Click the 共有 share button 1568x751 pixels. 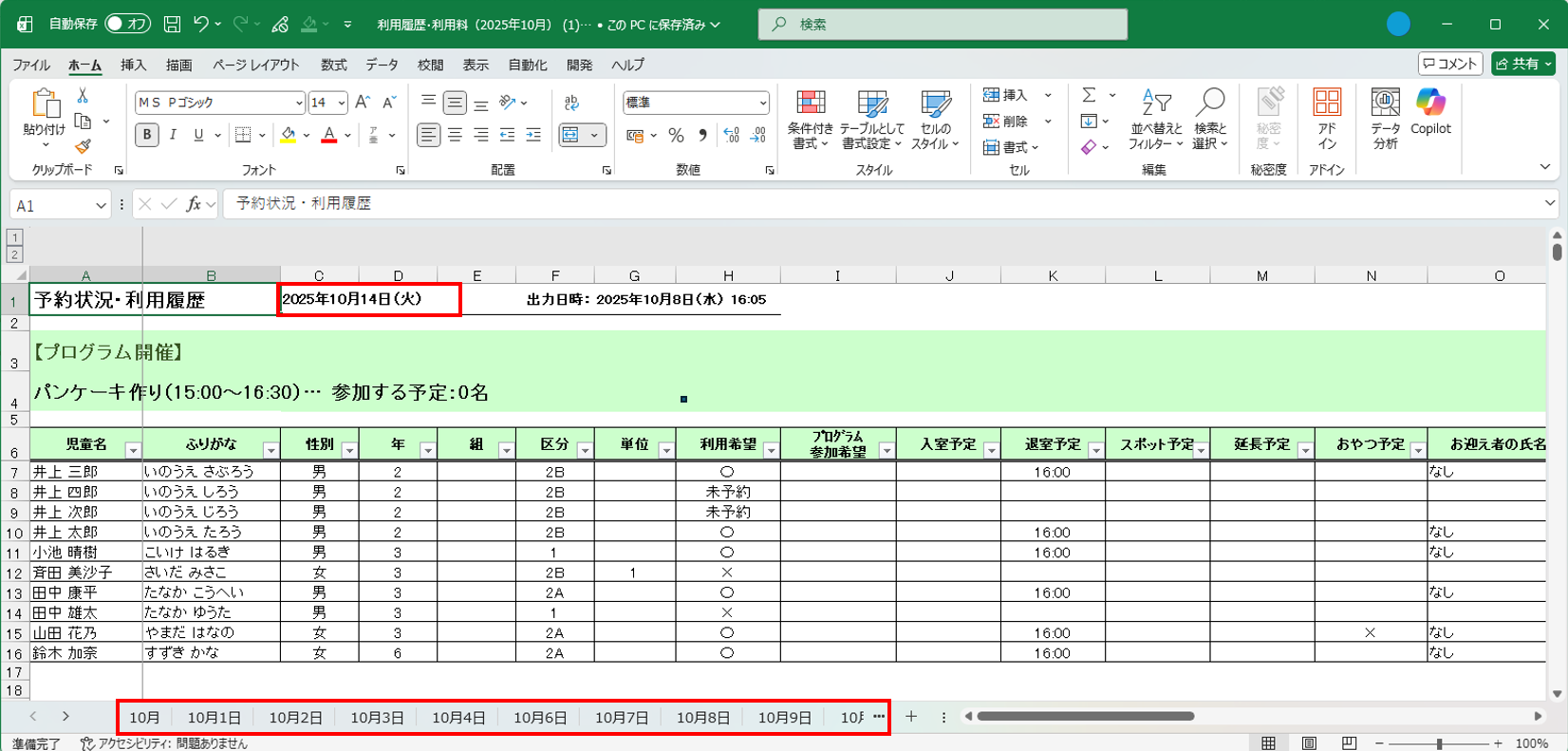click(1523, 64)
